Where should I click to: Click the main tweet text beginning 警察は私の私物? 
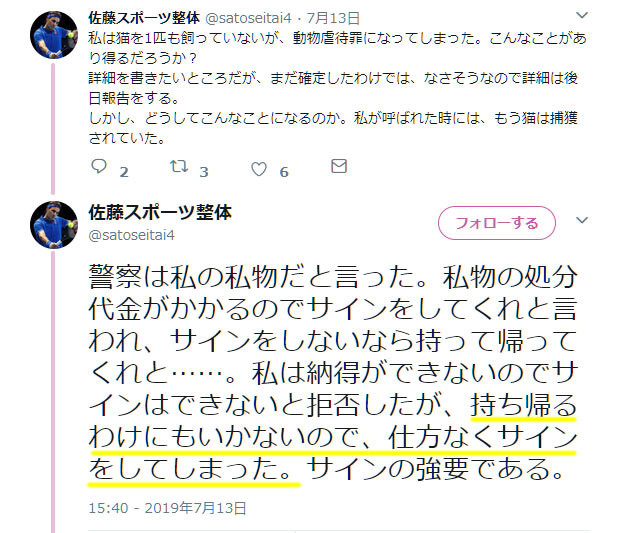pos(333,372)
